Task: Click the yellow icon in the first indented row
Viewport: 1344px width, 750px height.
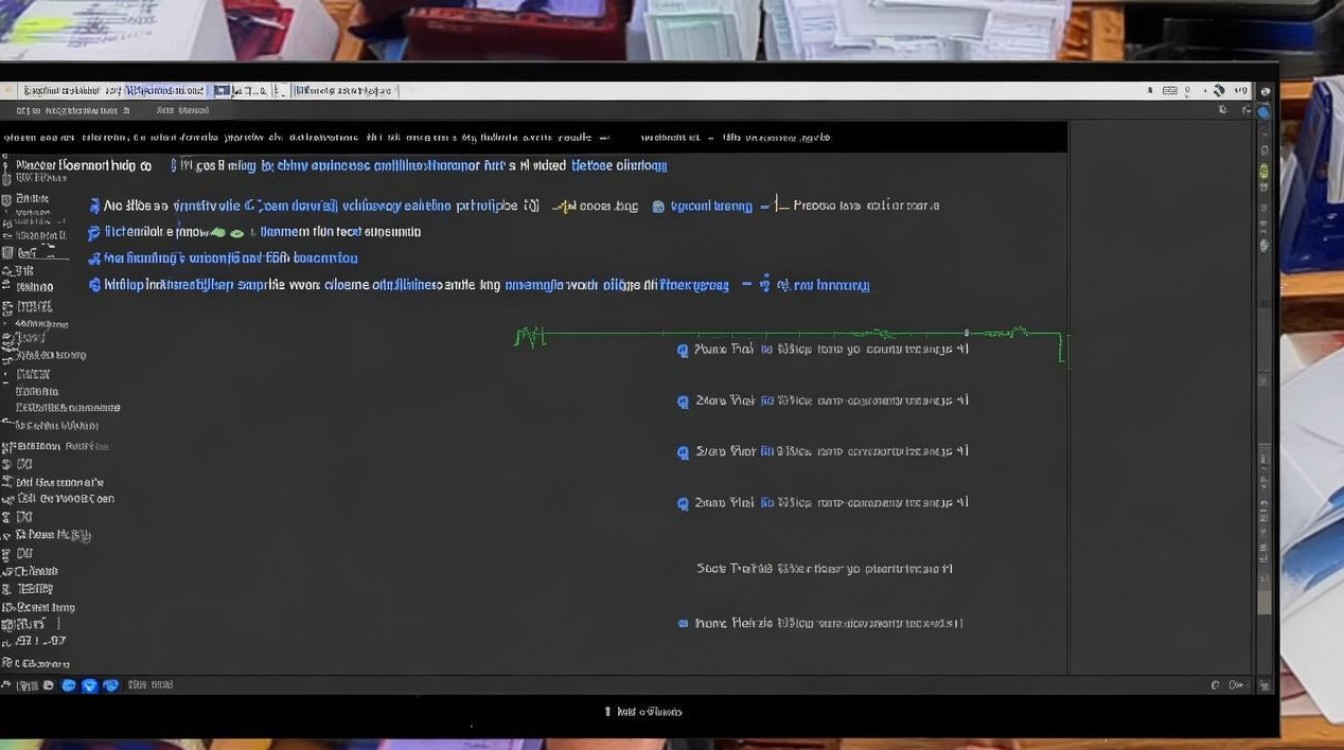Action: 566,206
